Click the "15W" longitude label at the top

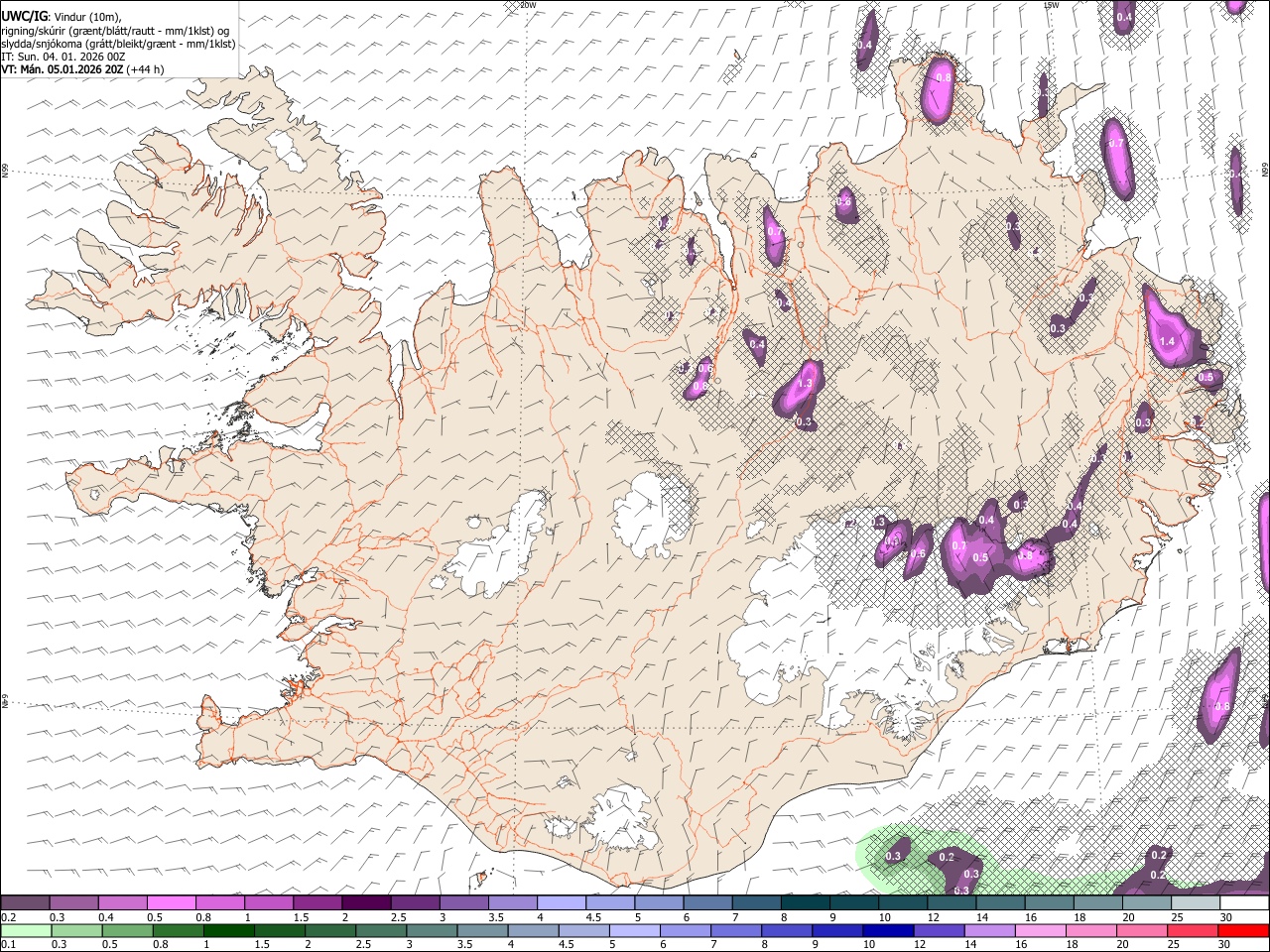(1051, 5)
